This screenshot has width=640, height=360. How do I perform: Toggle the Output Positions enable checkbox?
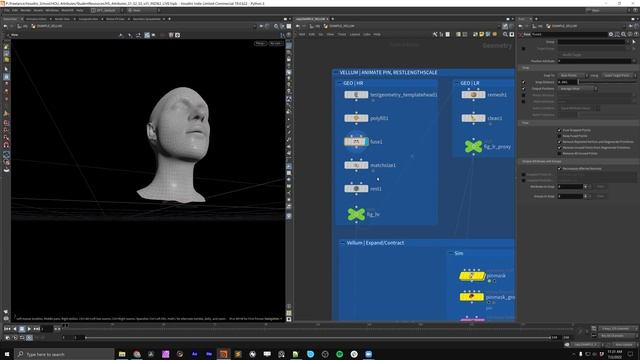point(524,89)
